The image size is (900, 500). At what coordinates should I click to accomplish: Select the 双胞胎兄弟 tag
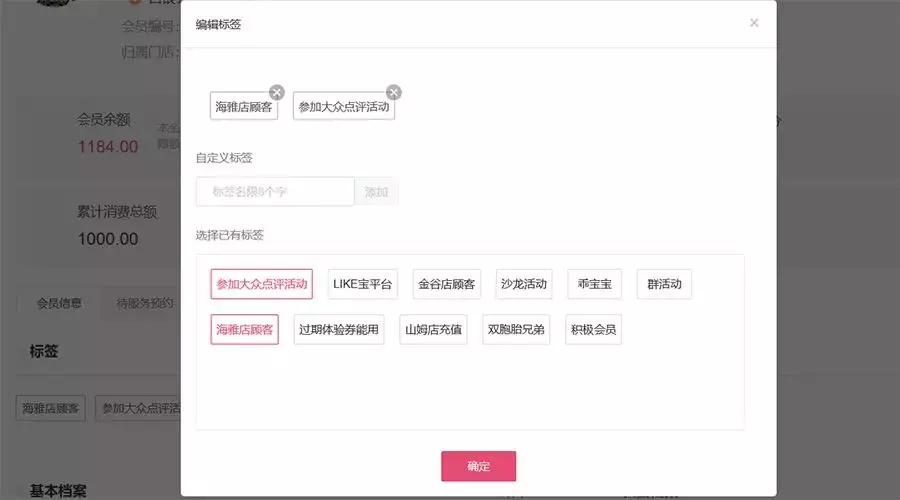516,330
